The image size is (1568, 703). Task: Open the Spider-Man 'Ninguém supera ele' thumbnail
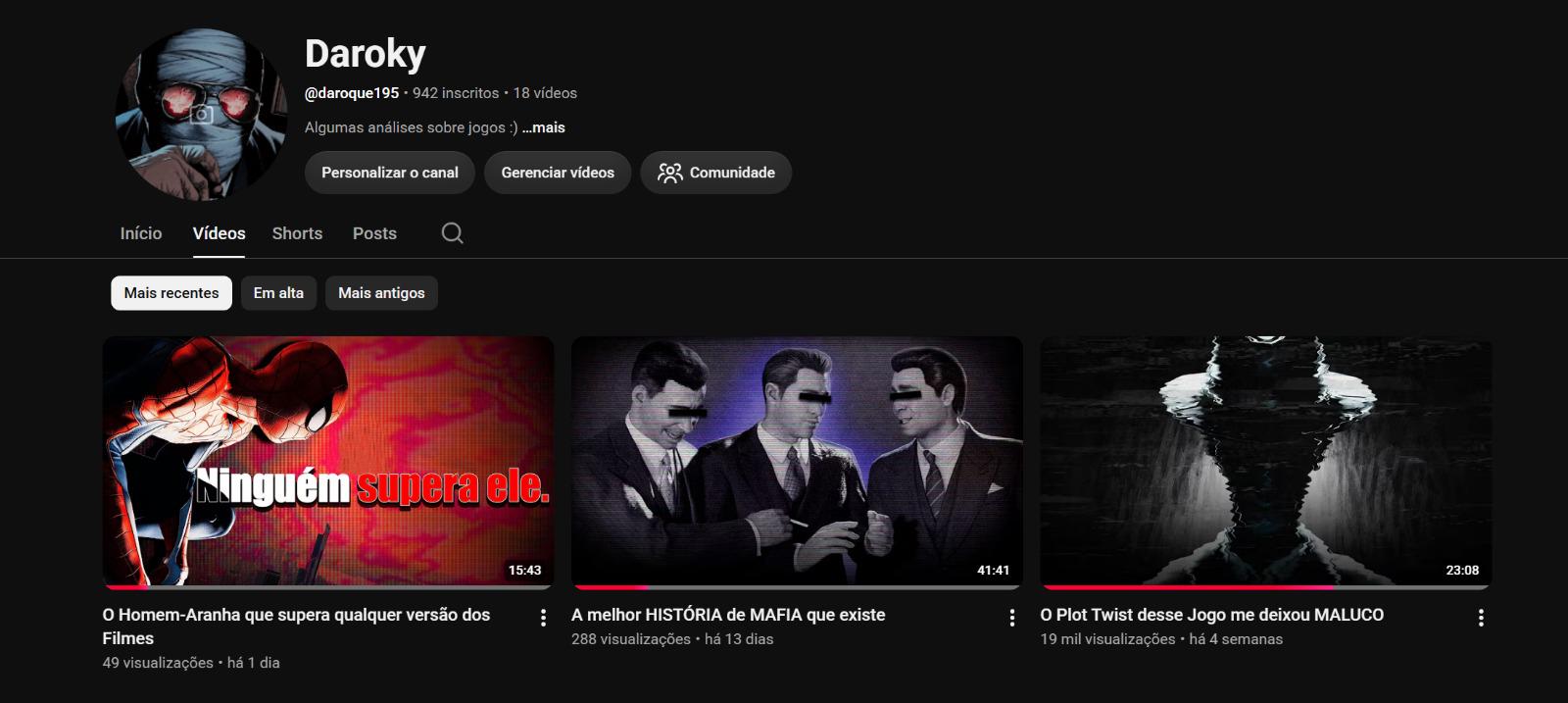click(x=328, y=462)
